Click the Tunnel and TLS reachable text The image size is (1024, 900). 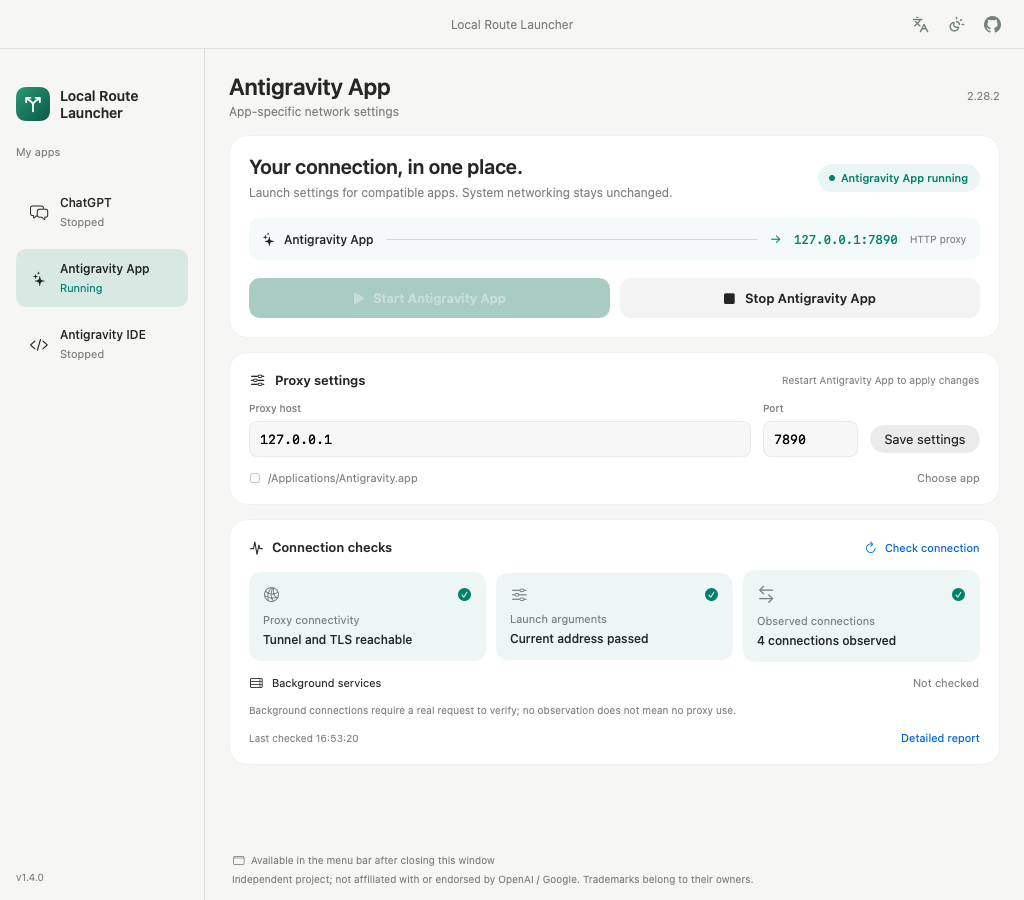(x=338, y=639)
